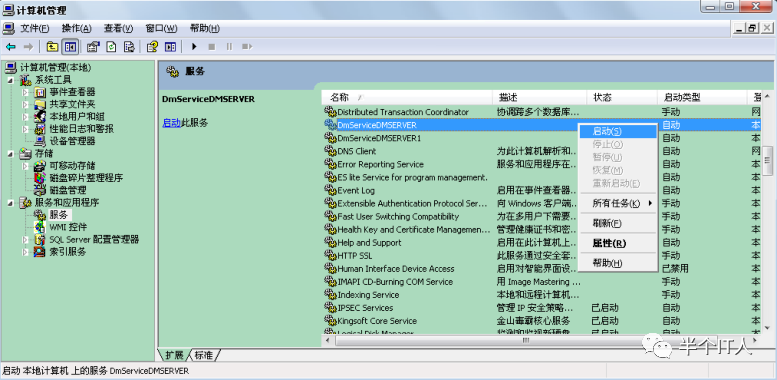Select the WMI 控件 tree node
This screenshot has width=777, height=380.
68,227
